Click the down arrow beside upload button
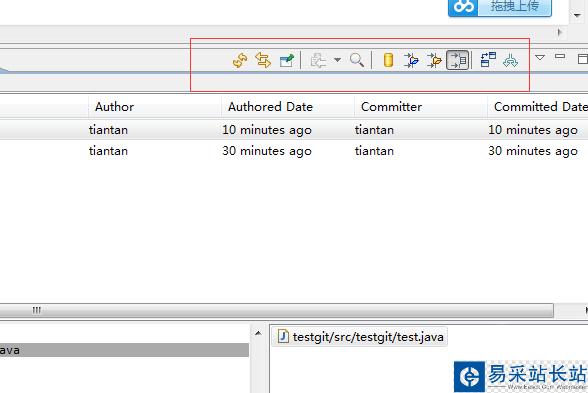 (x=577, y=16)
